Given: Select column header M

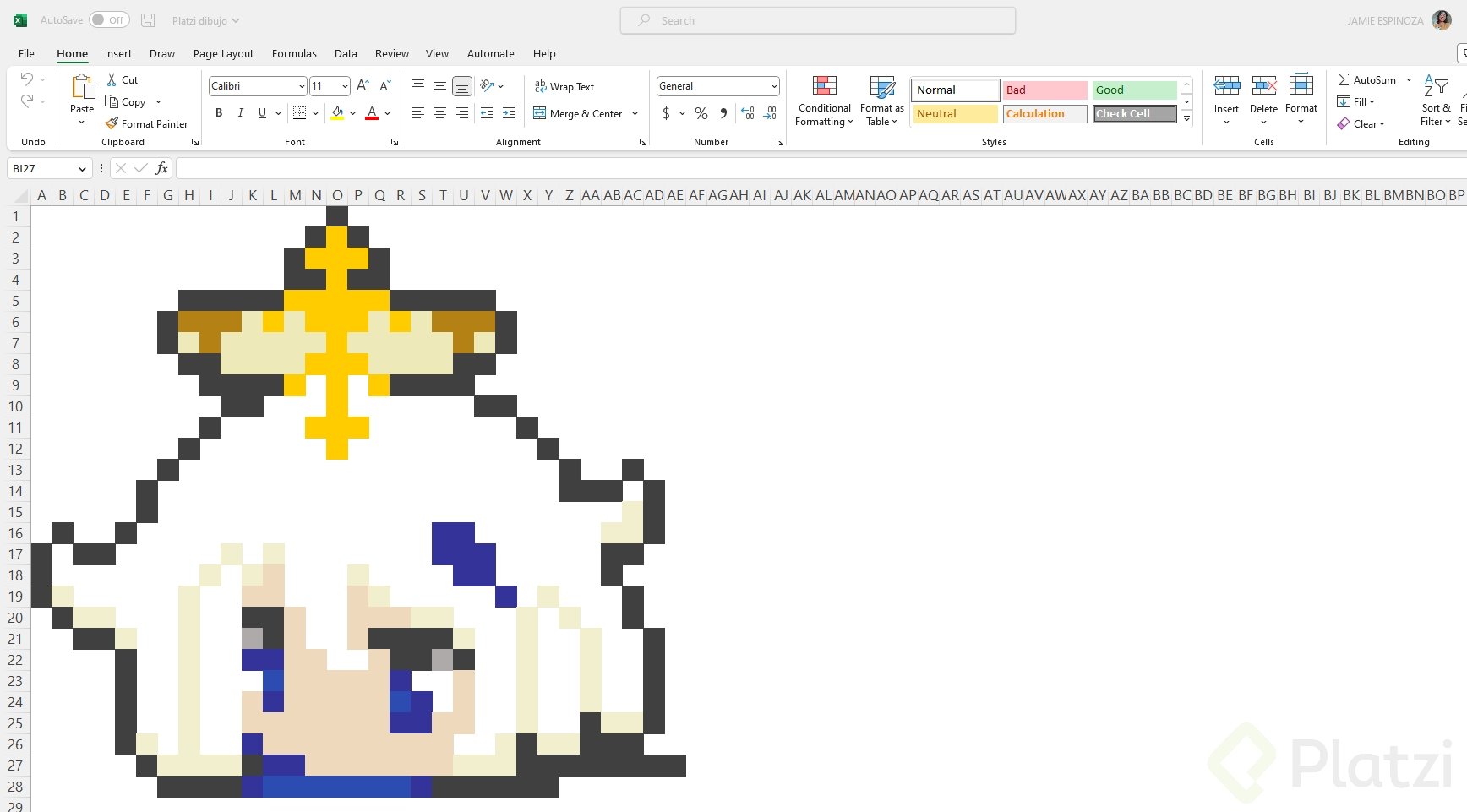Looking at the screenshot, I should coord(295,195).
